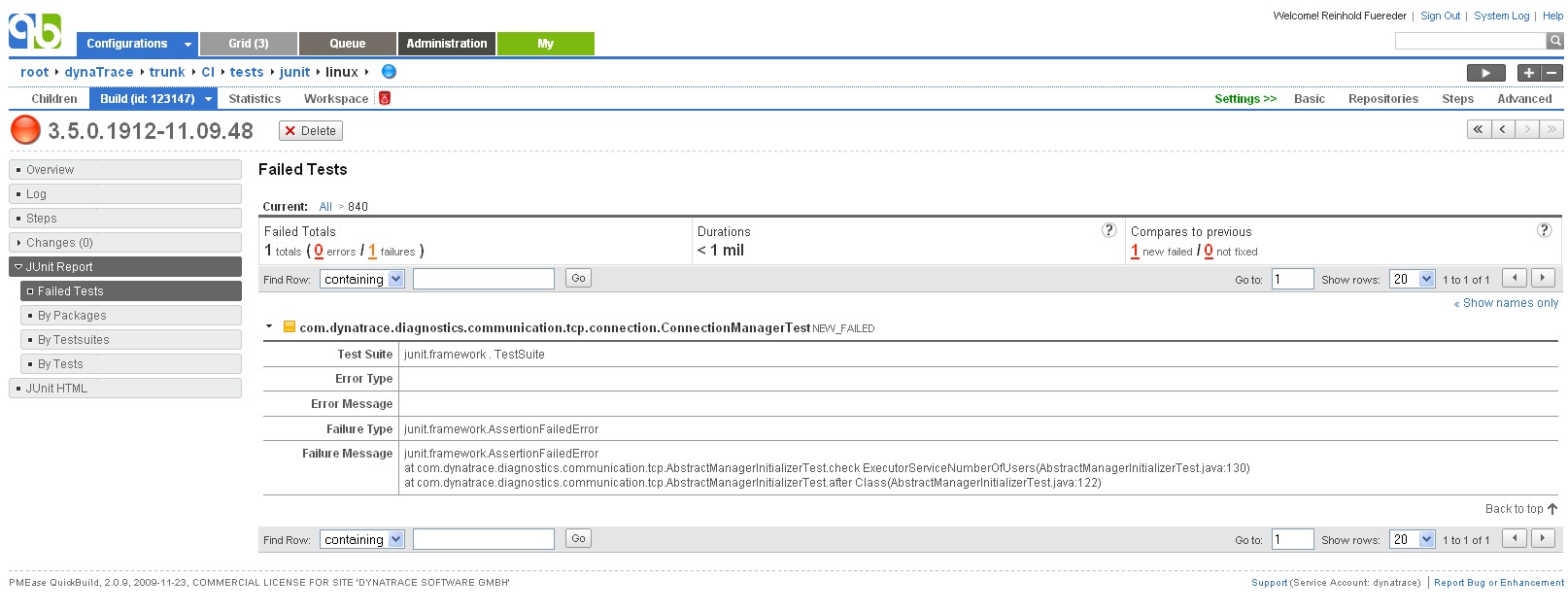Switch to the Statistics tab
Viewport: 1568px width, 612px height.
[255, 99]
